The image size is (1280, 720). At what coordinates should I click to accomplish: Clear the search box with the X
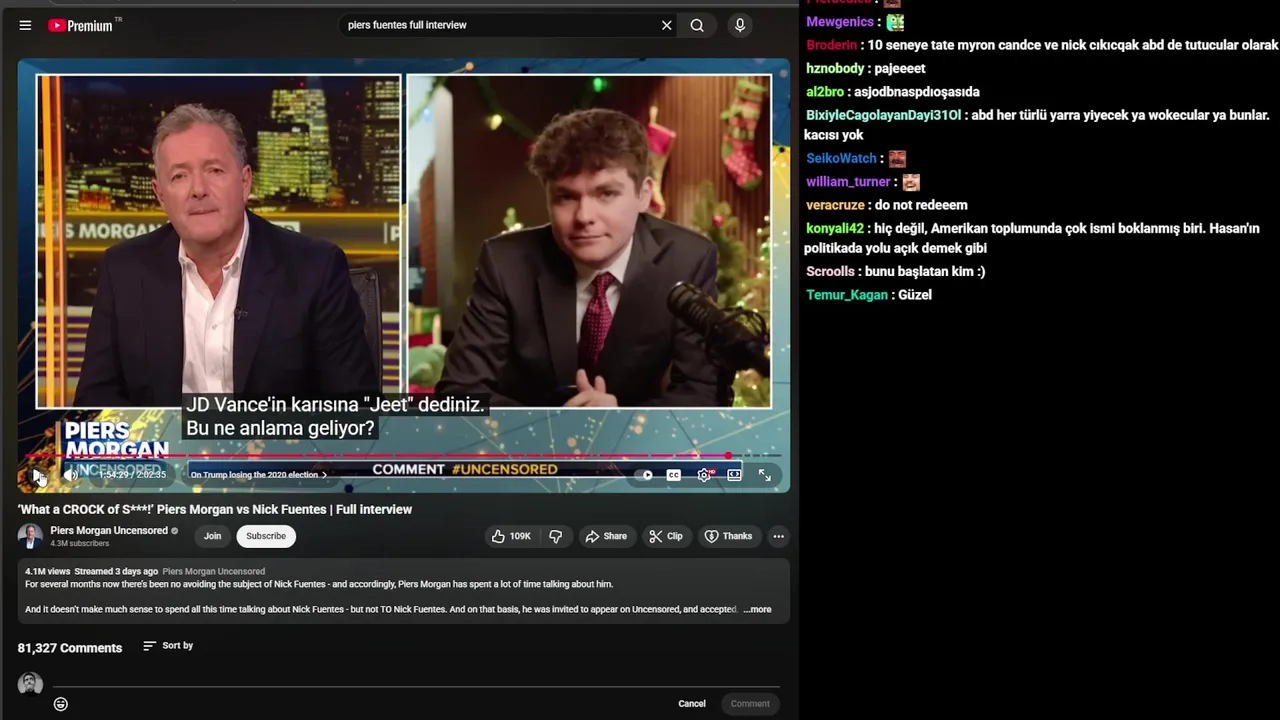click(x=666, y=25)
